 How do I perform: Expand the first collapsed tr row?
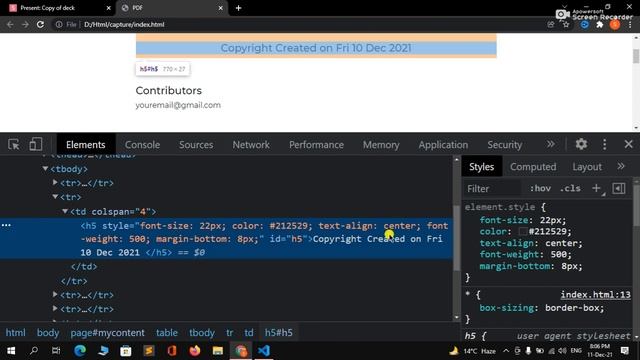55,182
